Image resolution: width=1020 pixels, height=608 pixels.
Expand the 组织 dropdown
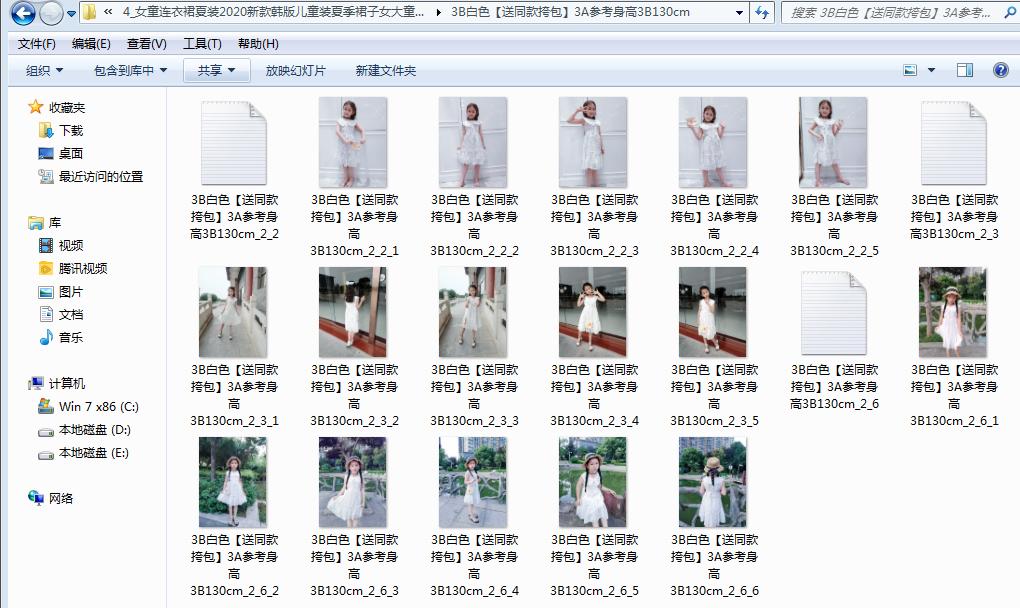pyautogui.click(x=44, y=70)
